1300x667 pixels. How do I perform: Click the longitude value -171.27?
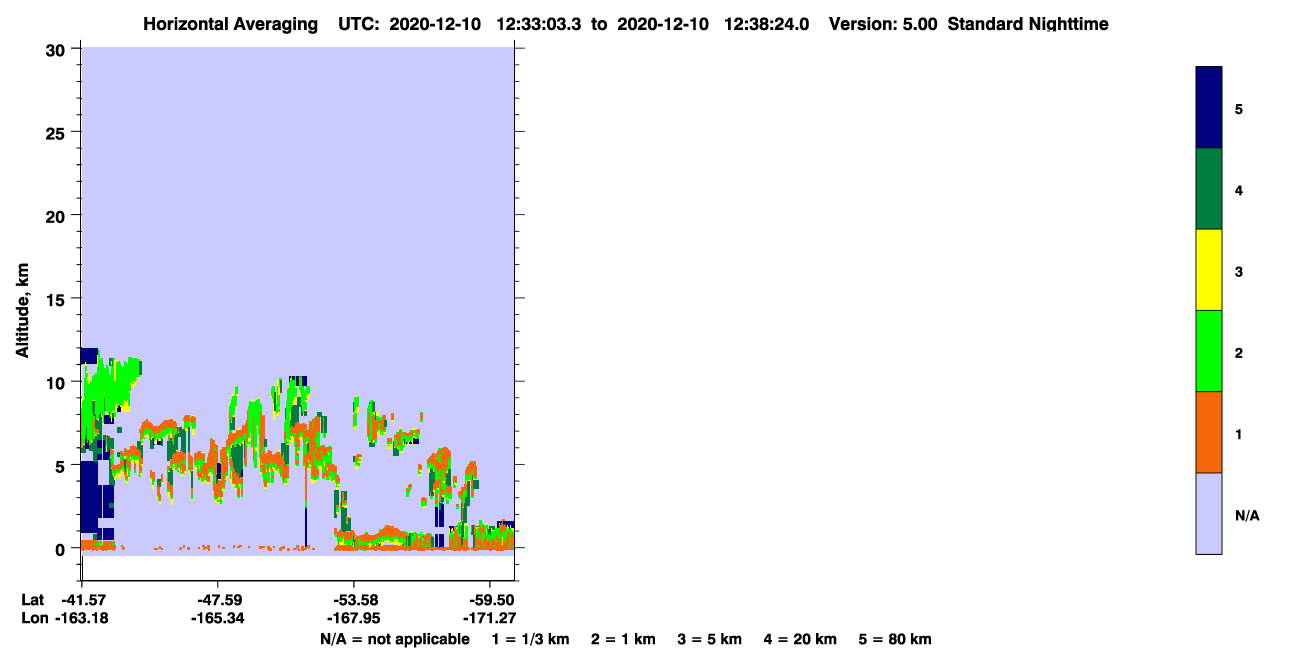click(489, 618)
